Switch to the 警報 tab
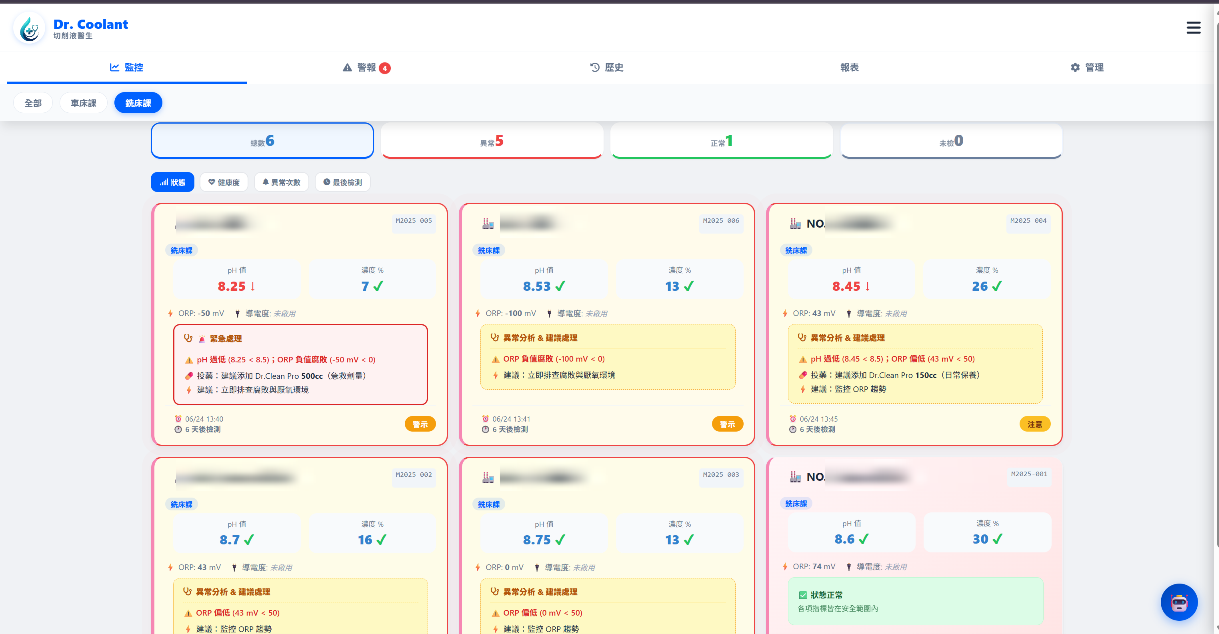 coord(366,67)
